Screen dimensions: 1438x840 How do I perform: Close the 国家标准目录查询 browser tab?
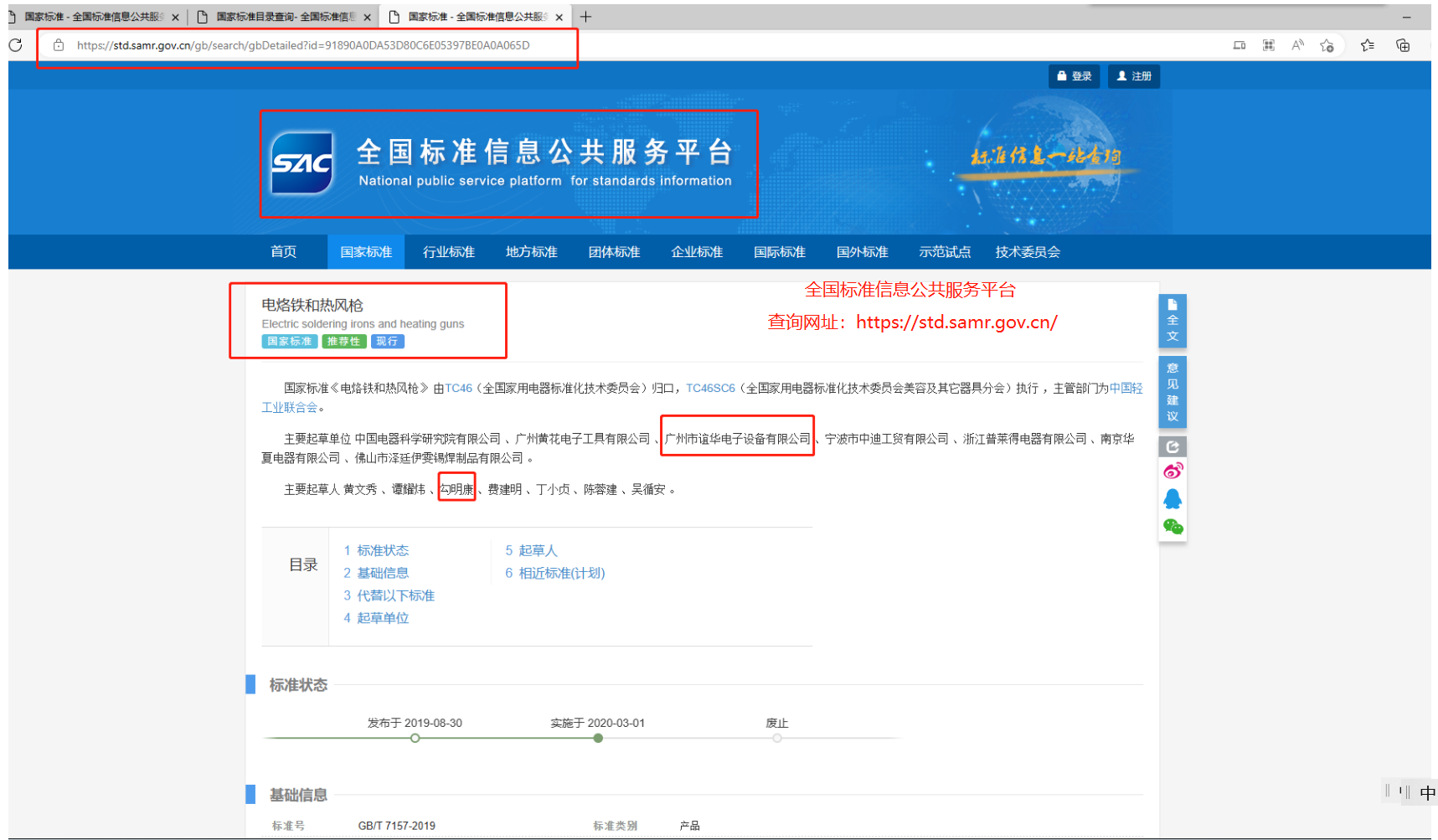[367, 17]
